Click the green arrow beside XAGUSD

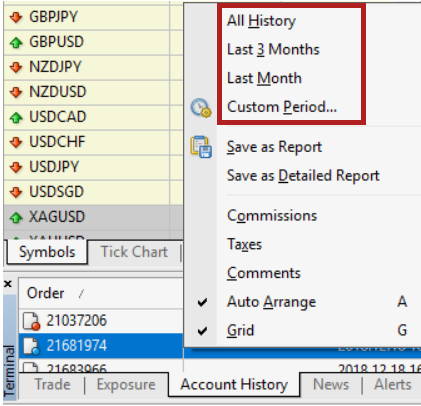(16, 217)
